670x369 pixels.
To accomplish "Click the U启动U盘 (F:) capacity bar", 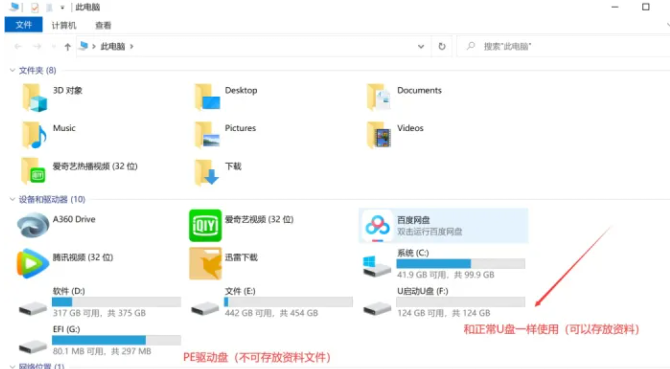I will (x=461, y=302).
